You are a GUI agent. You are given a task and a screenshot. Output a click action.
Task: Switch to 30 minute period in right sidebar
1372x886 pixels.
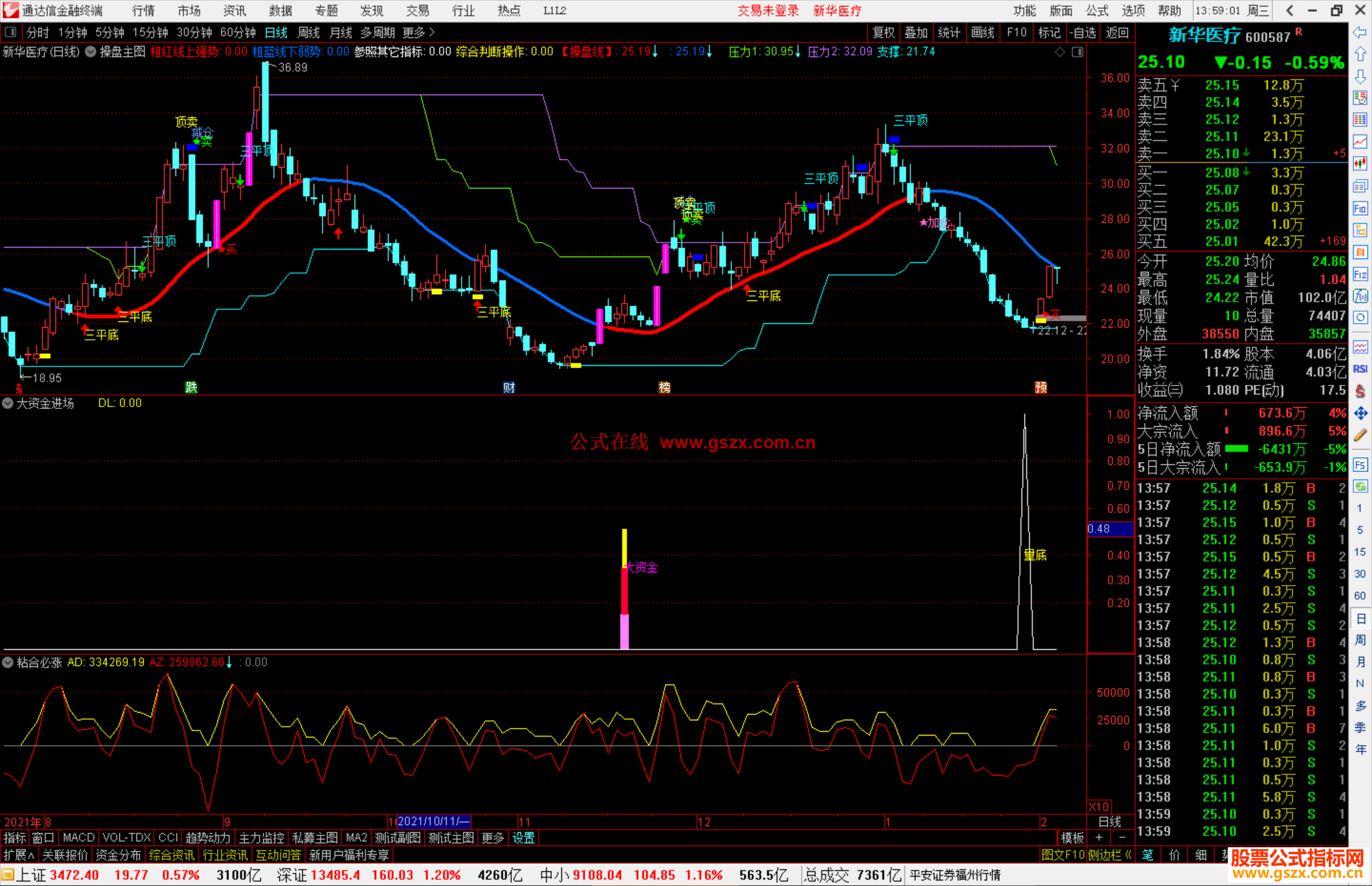tap(1360, 574)
